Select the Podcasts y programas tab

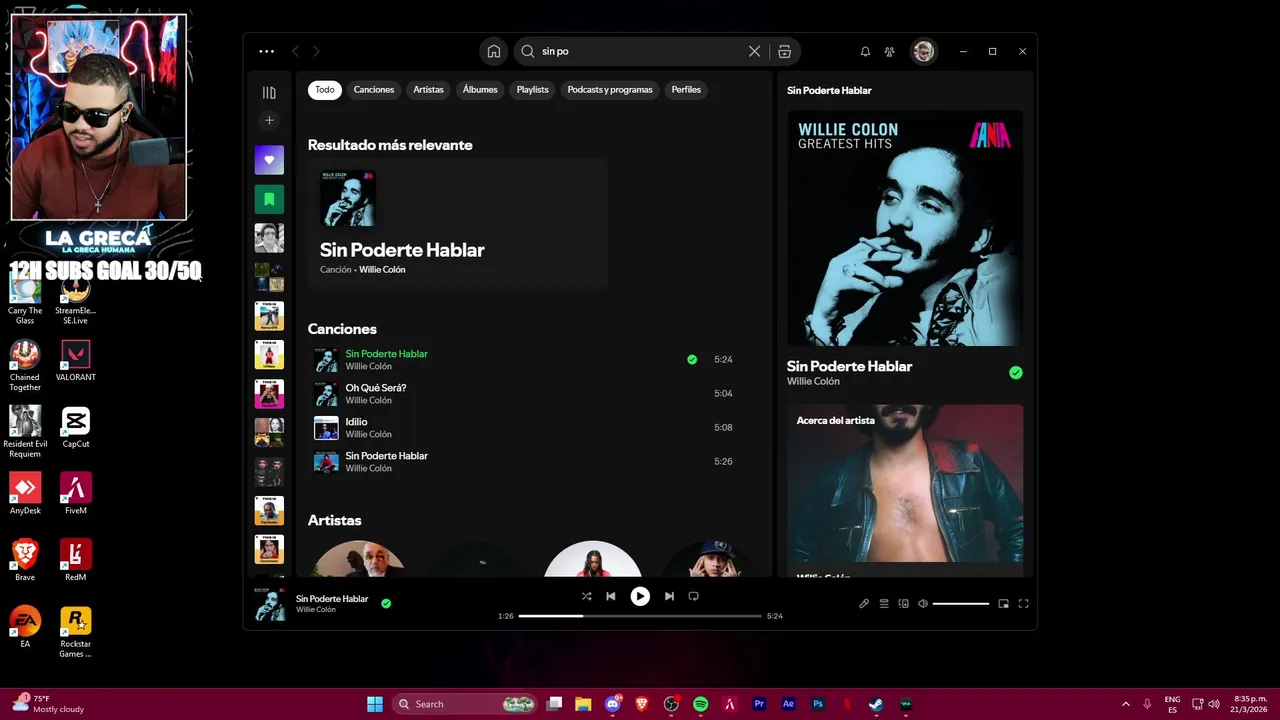tap(610, 90)
